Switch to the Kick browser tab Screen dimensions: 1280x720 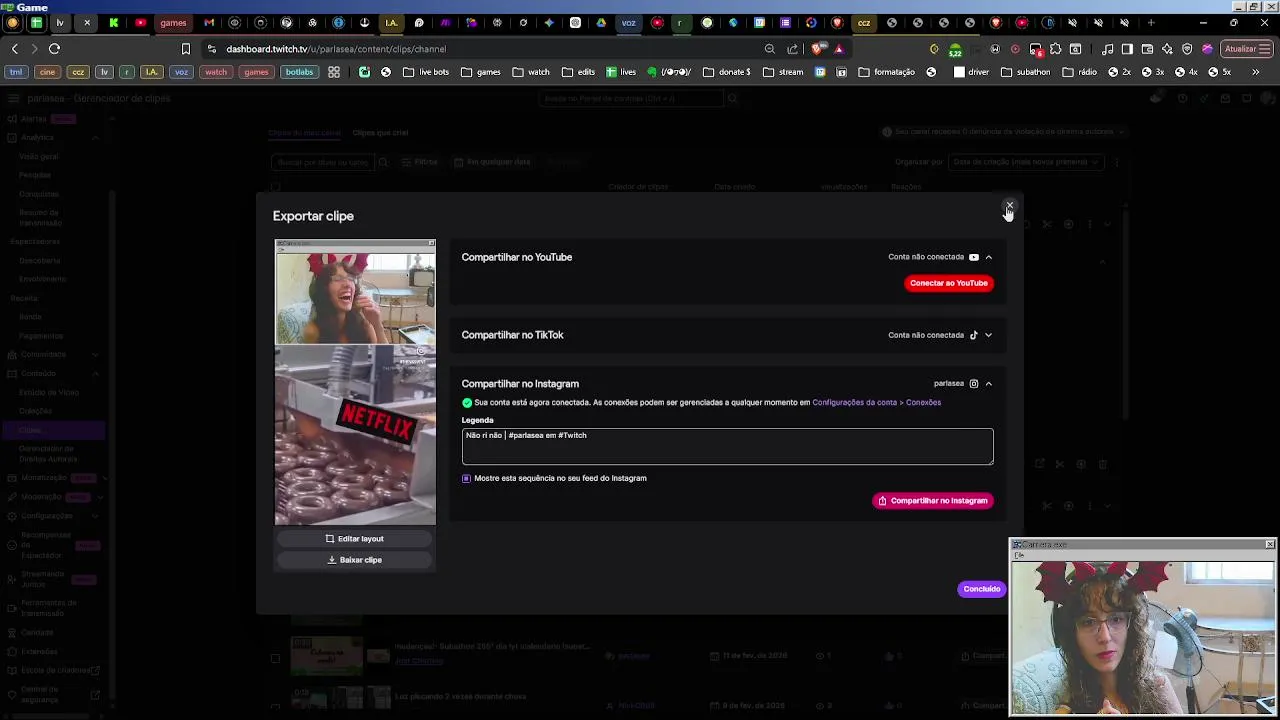pos(113,22)
